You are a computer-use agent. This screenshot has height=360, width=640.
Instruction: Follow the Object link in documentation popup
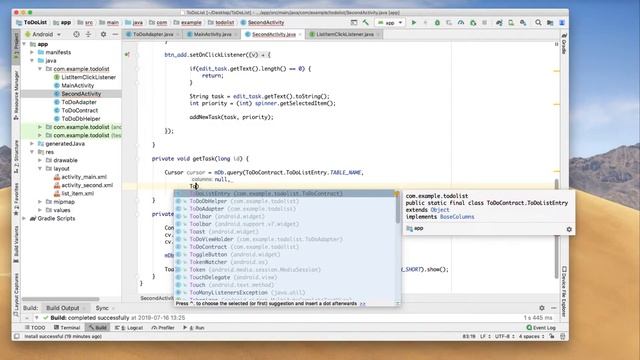coord(440,210)
